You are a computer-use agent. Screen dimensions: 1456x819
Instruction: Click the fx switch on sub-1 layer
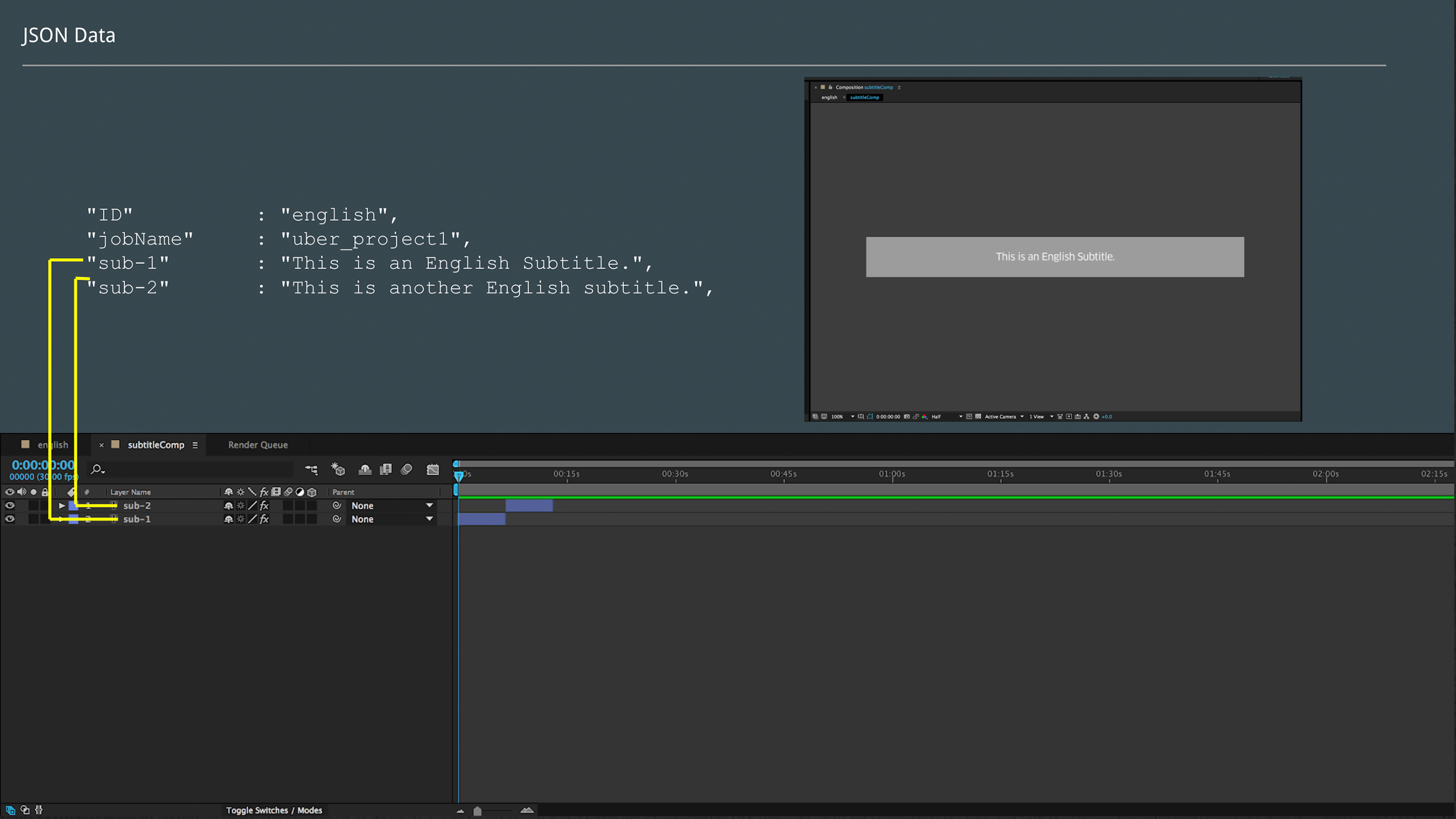coord(264,519)
